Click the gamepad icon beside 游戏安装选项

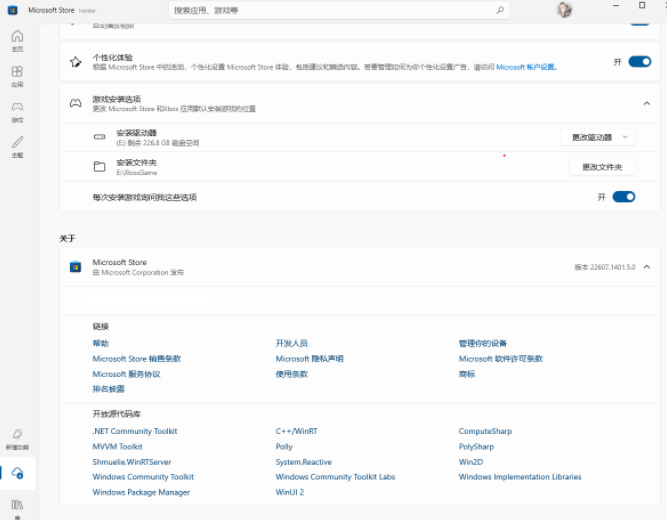(x=76, y=103)
